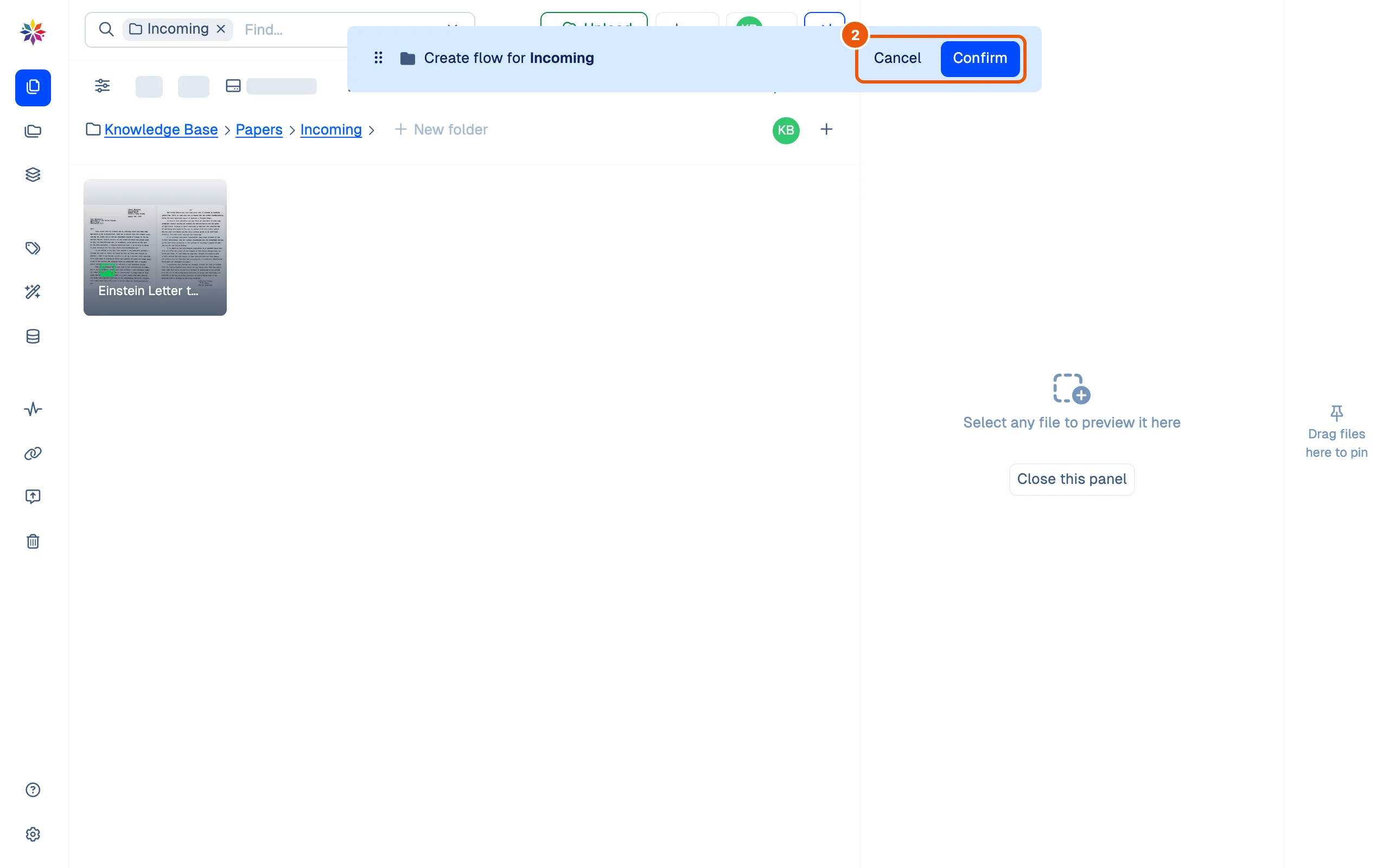
Task: Expand chevron after Papers breadcrumb
Action: pos(292,131)
